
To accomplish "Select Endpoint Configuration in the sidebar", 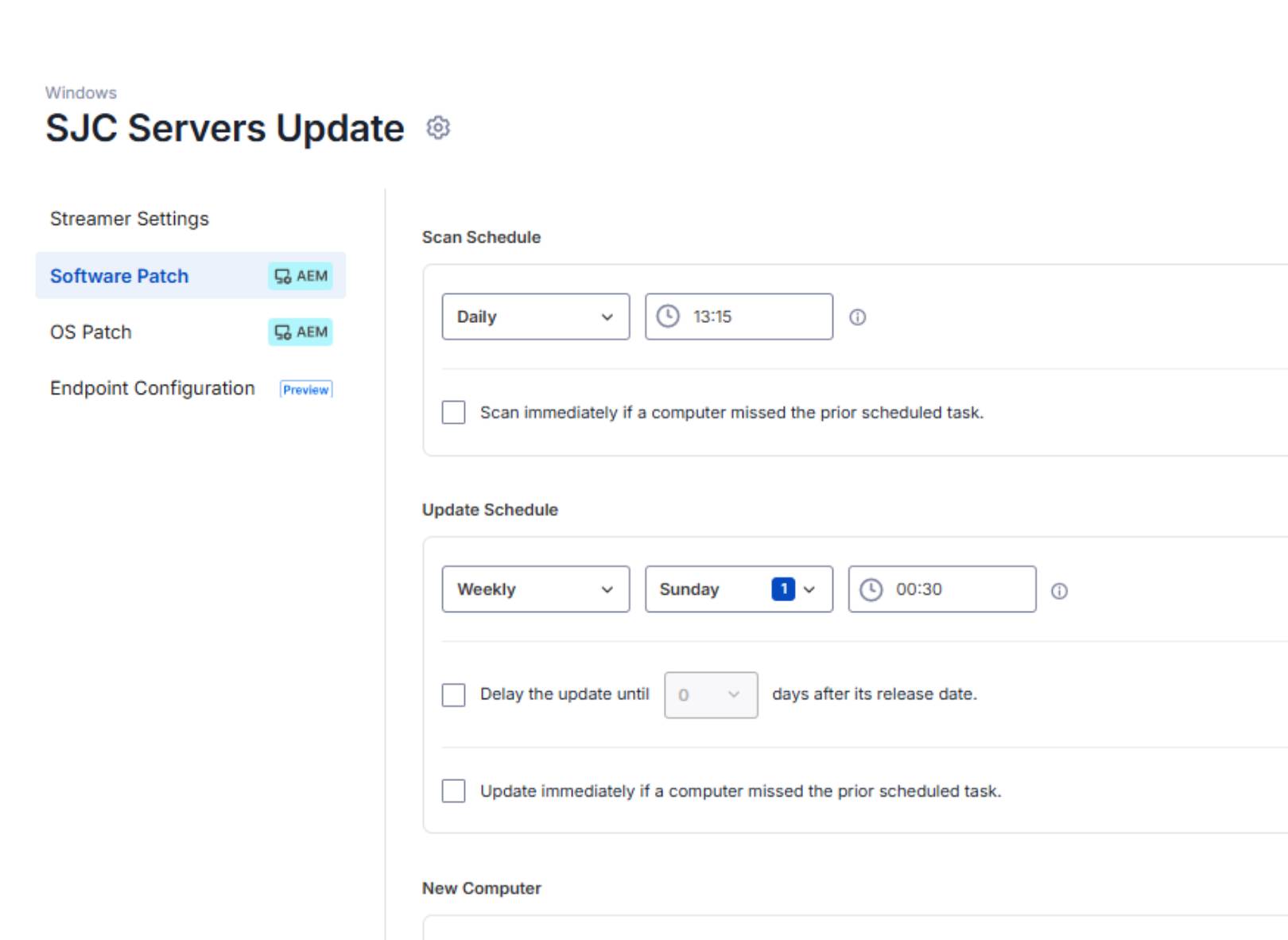I will (151, 388).
